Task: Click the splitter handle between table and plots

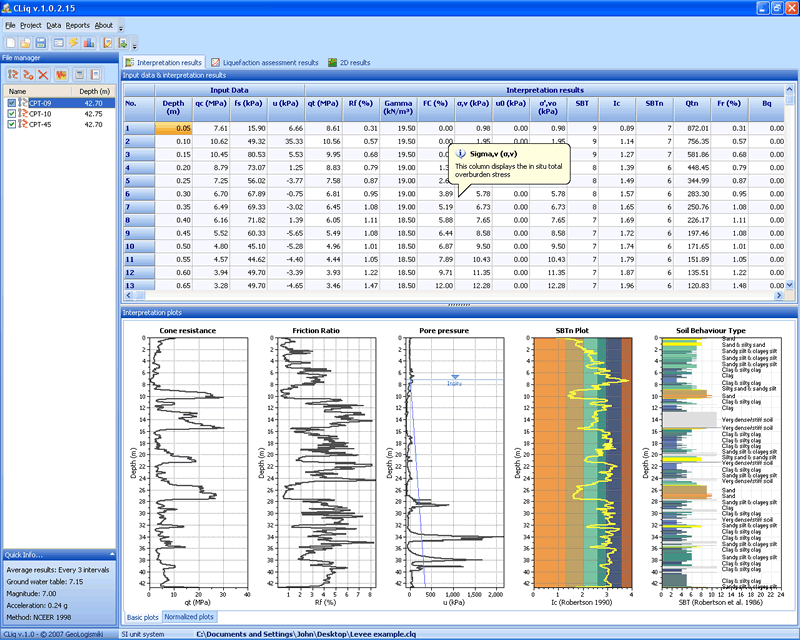Action: click(459, 305)
